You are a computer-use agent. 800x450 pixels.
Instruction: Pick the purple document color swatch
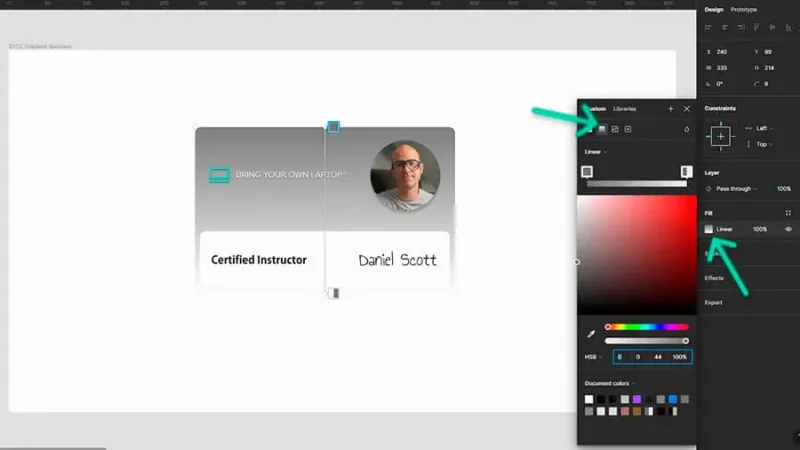click(637, 399)
